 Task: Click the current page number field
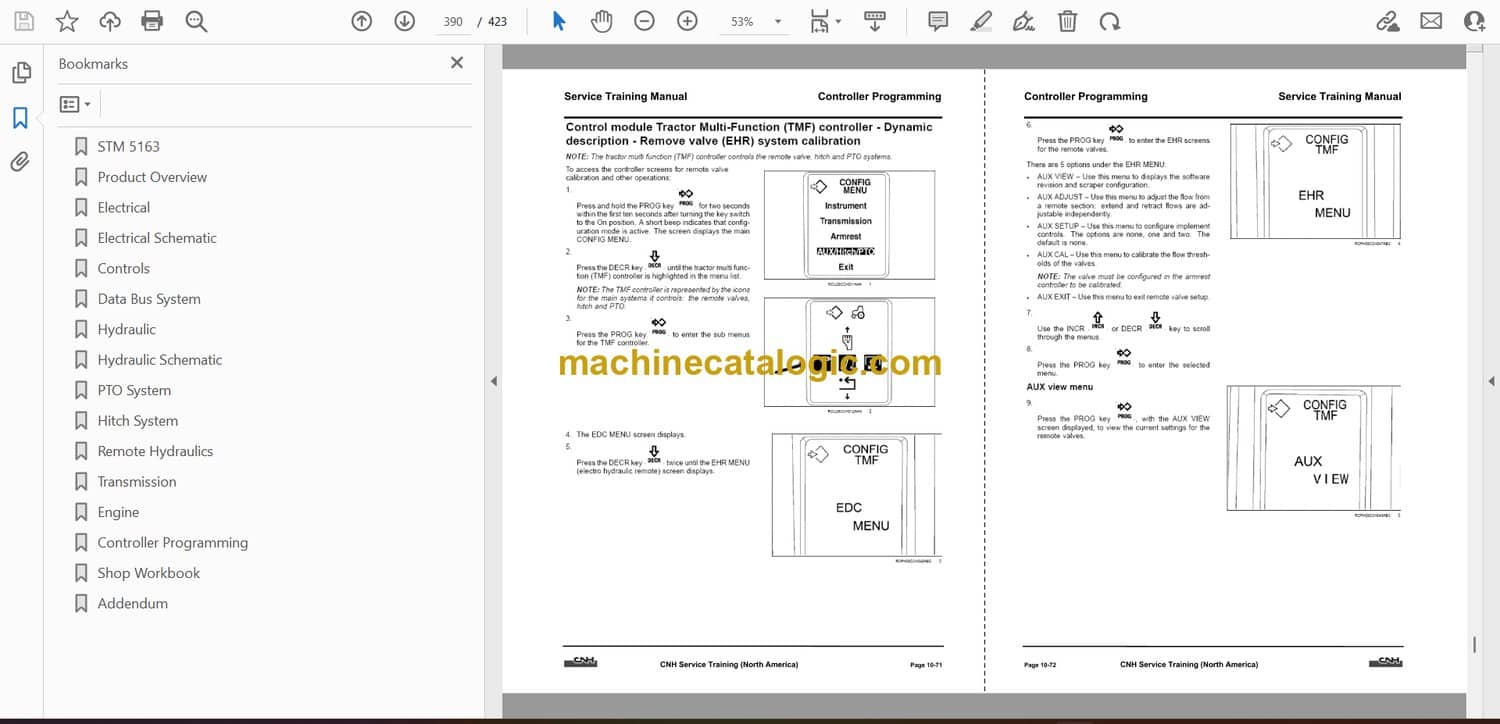click(x=453, y=21)
